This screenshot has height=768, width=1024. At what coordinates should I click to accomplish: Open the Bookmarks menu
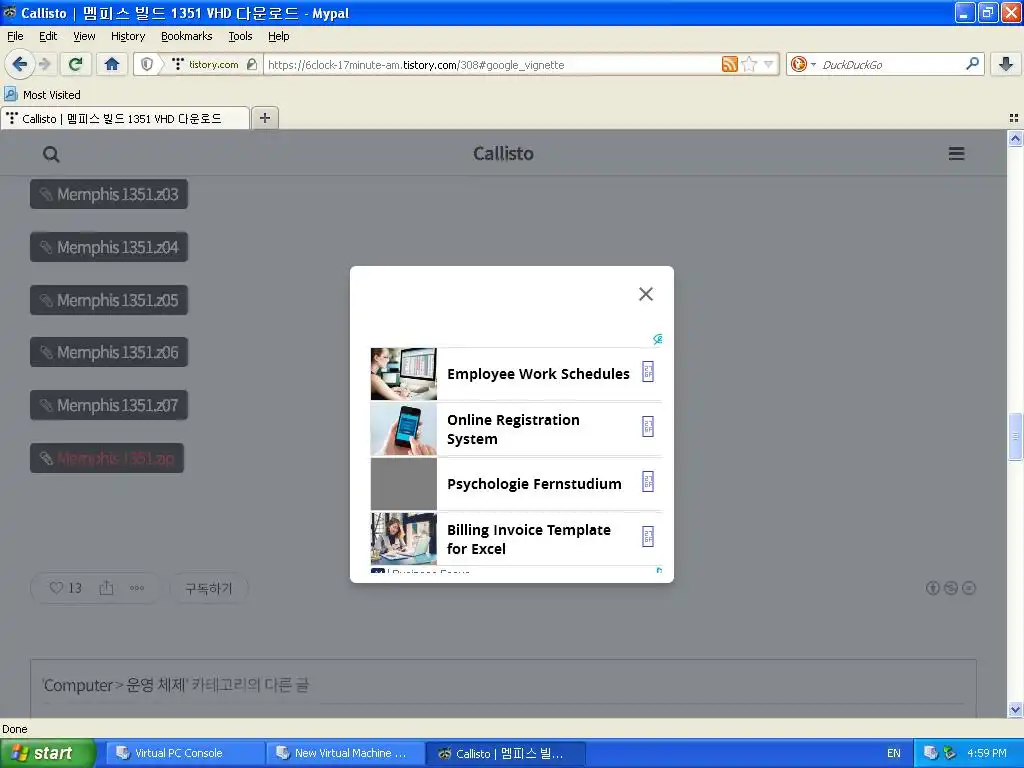click(x=187, y=37)
